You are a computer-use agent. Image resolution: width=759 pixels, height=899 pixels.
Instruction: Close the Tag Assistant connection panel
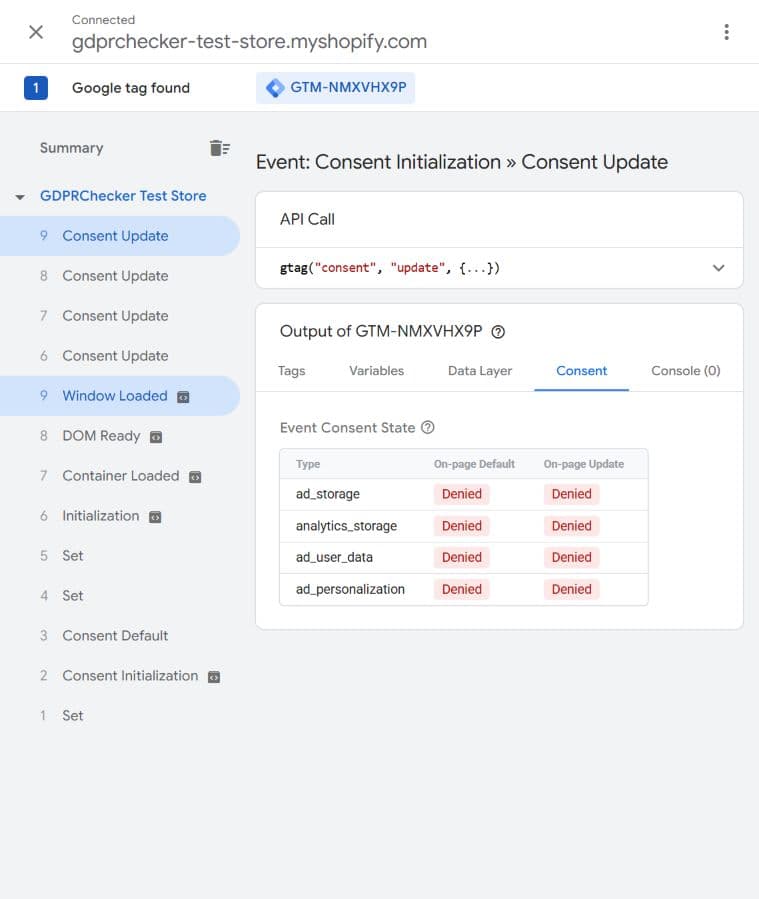tap(36, 32)
